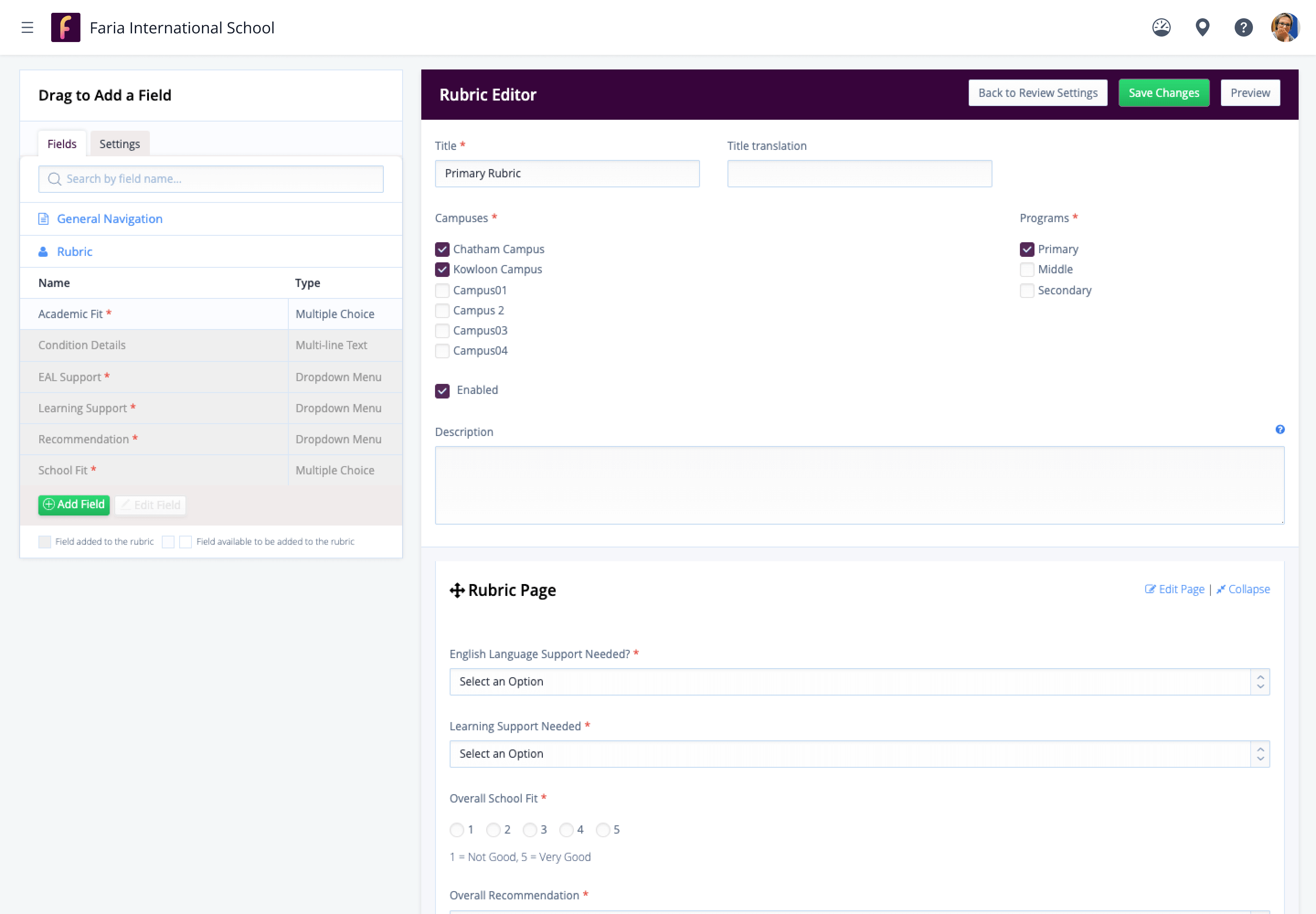Uncheck the Kowloon Campus checkbox
This screenshot has height=914, width=1316.
(x=442, y=270)
